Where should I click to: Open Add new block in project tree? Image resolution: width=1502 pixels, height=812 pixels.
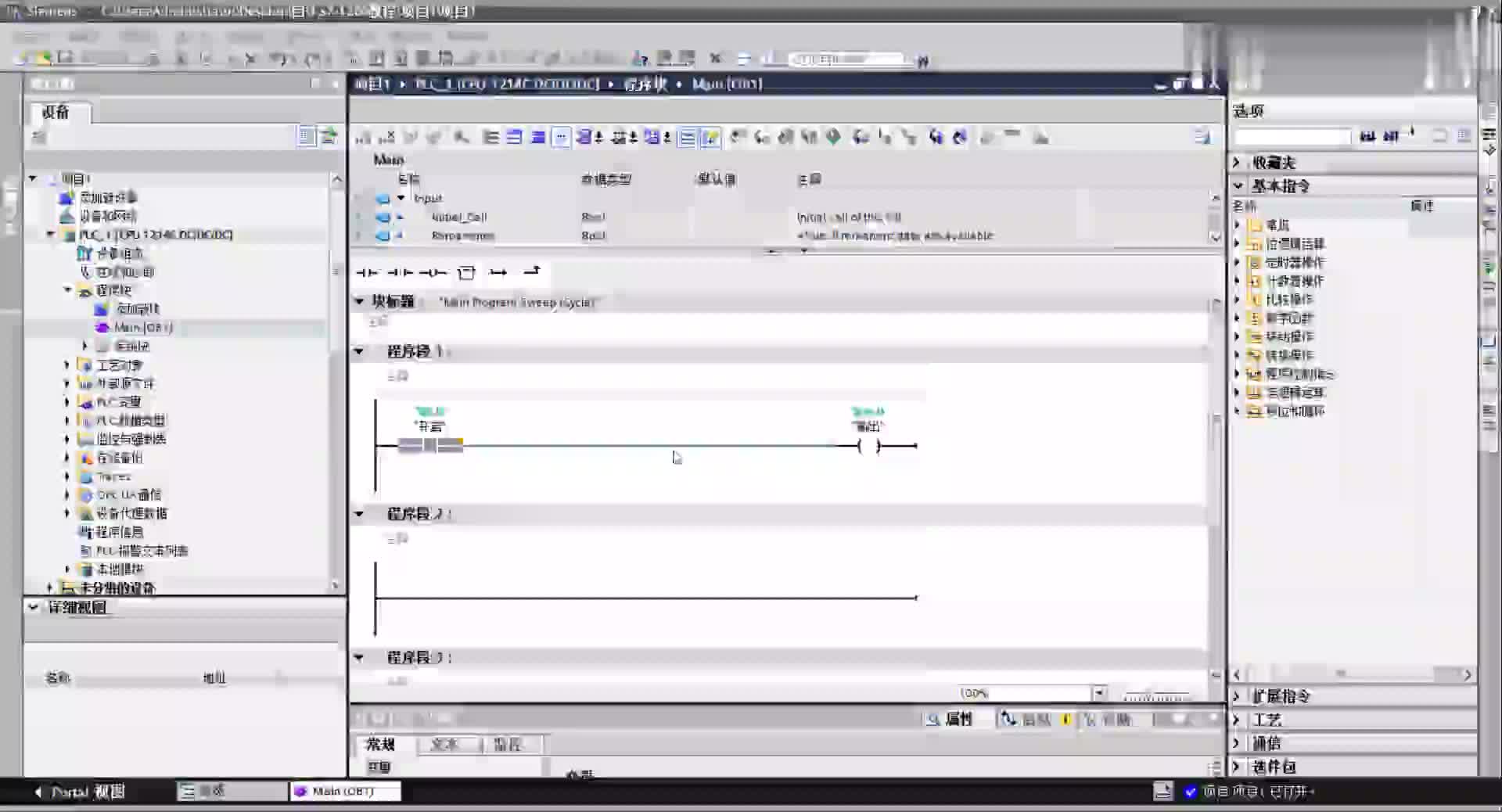point(138,309)
